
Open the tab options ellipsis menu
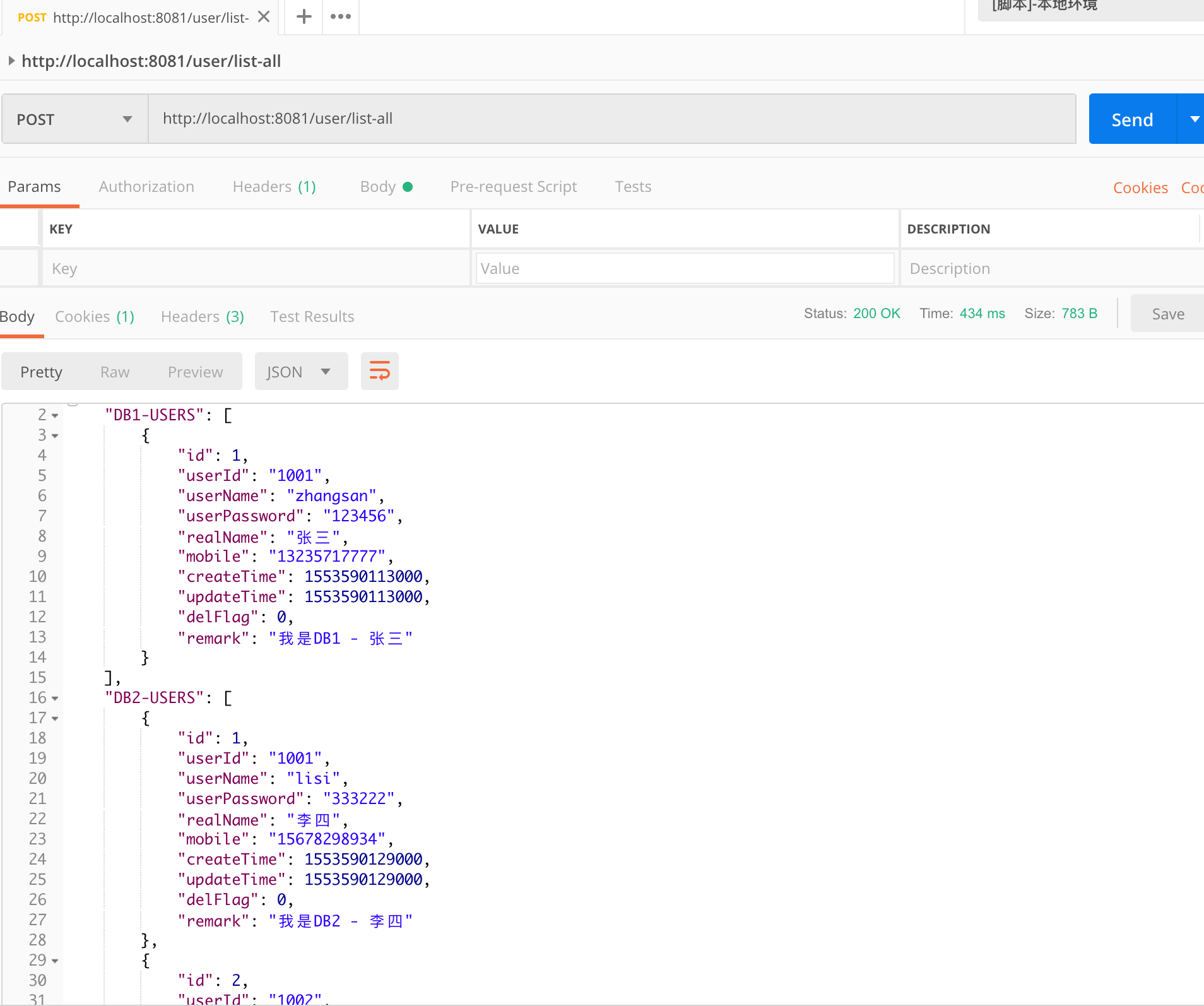(x=341, y=16)
